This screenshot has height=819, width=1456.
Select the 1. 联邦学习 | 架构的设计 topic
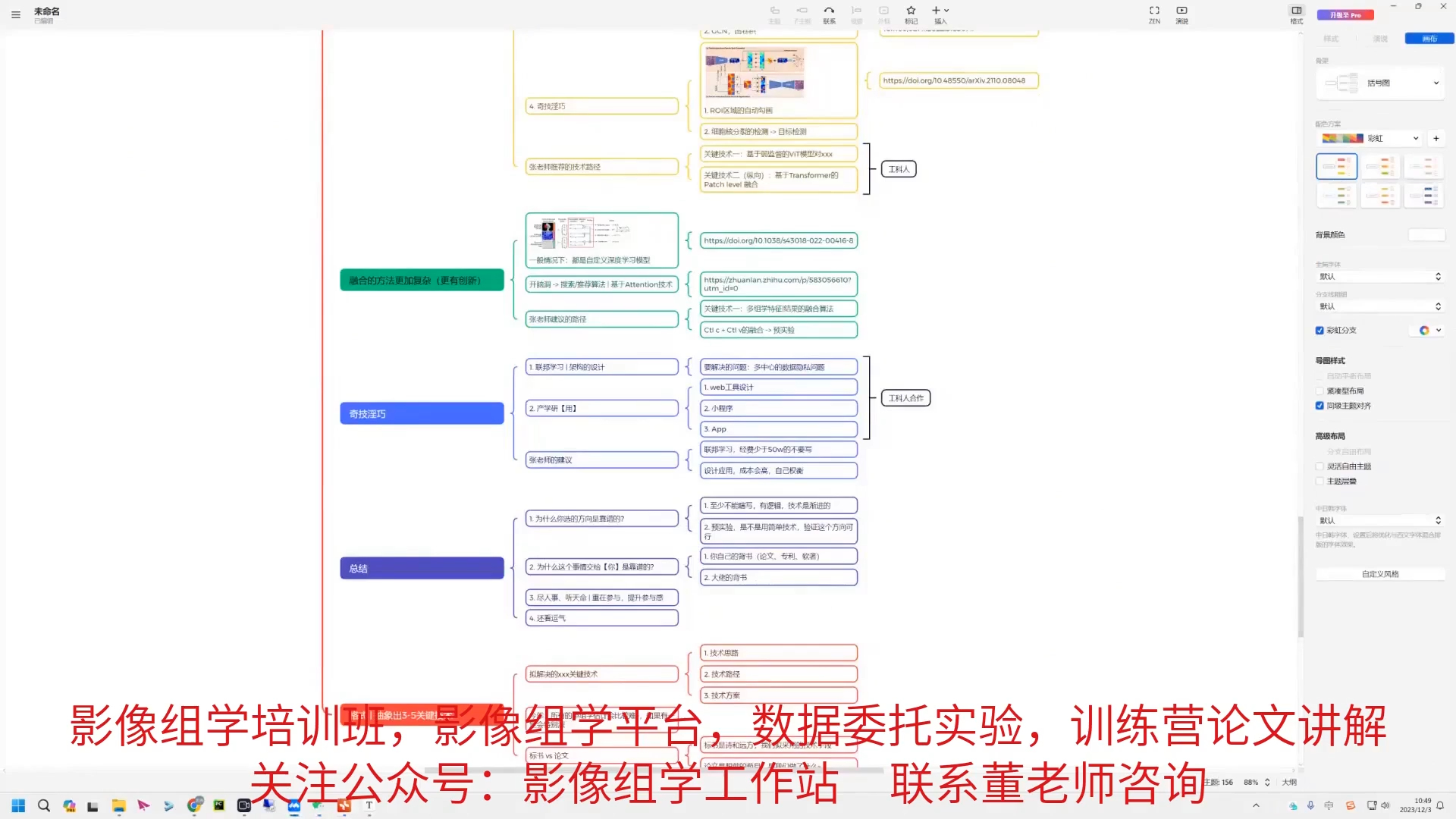point(602,367)
